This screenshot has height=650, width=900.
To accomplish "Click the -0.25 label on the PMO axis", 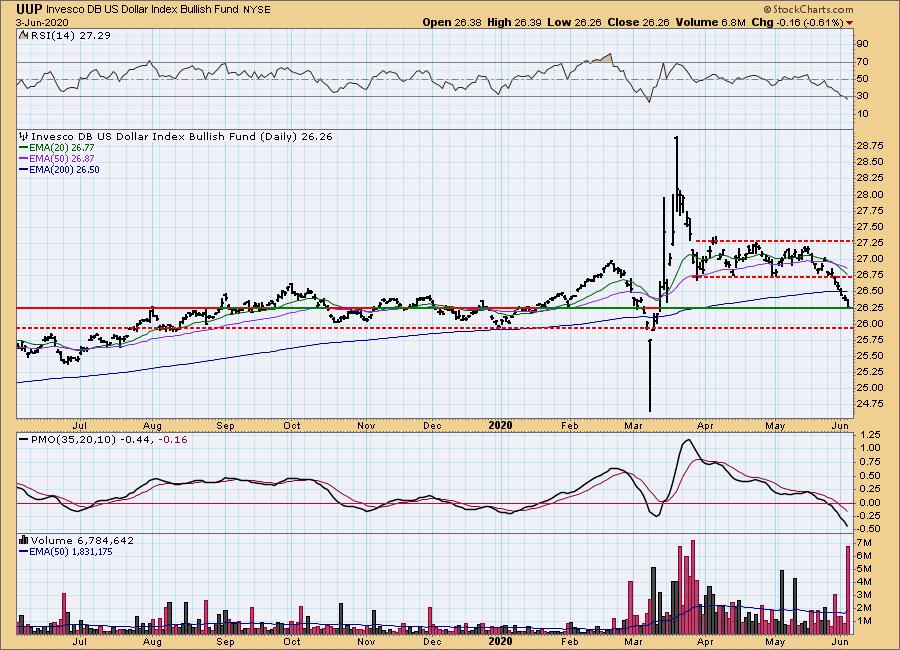I will 869,516.
